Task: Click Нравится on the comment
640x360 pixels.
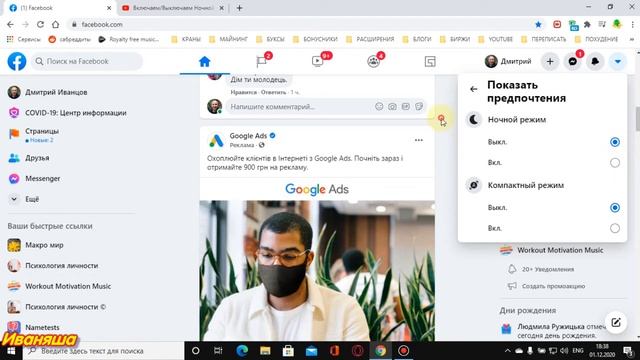Action: coord(244,92)
